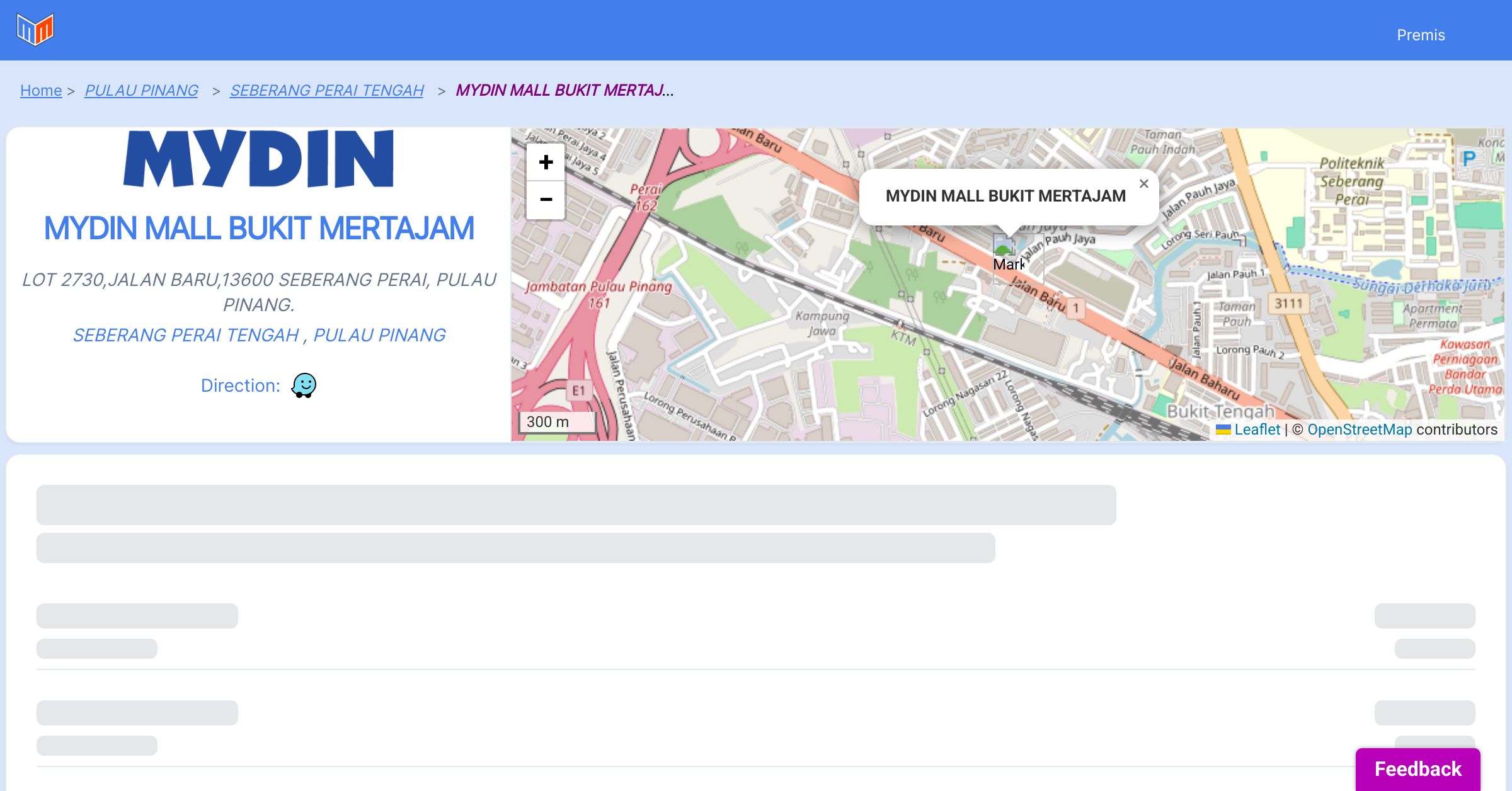Click PULAU PINANG state link in card
This screenshot has height=791, width=1512.
click(379, 335)
